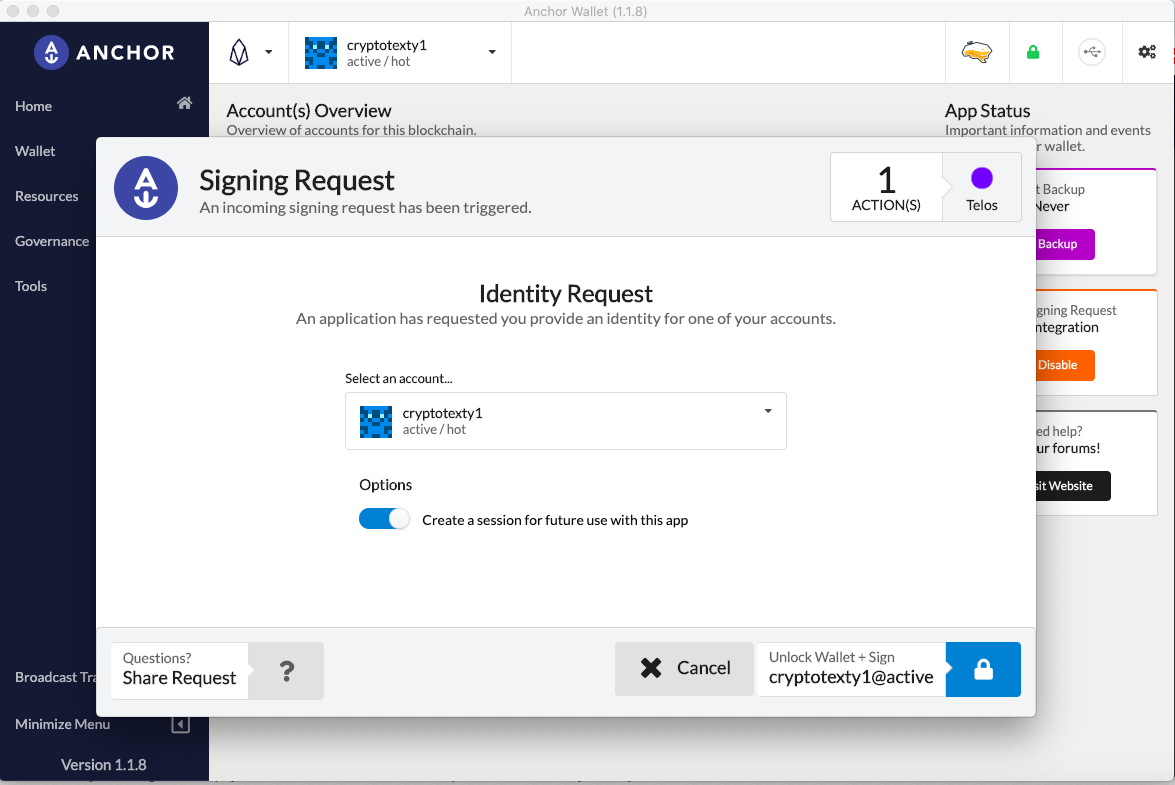The image size is (1175, 785).
Task: Click the question mark help icon
Action: [x=286, y=670]
